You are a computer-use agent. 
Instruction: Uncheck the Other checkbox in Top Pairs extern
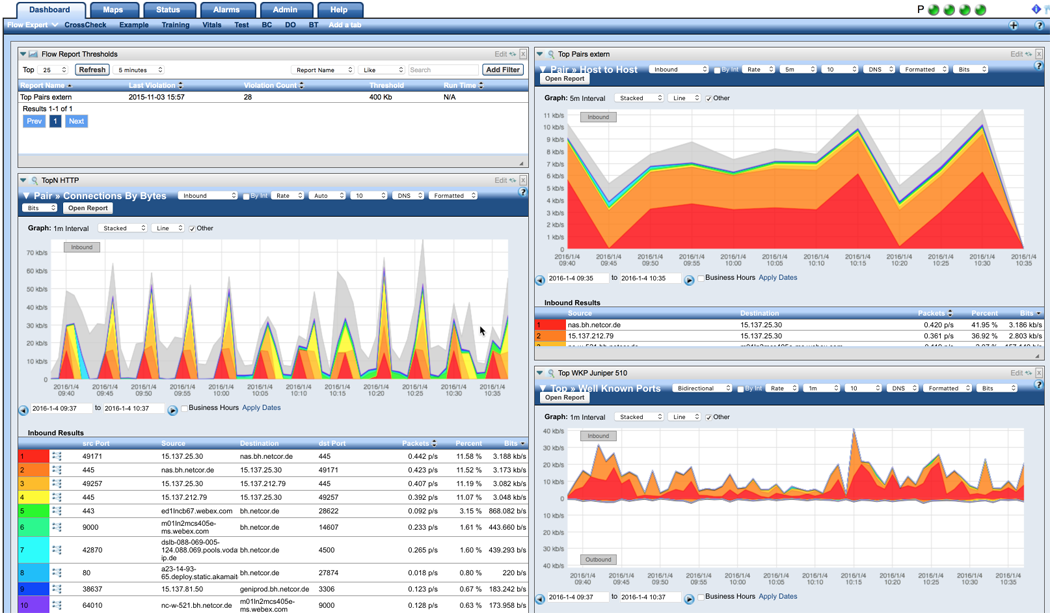point(711,97)
